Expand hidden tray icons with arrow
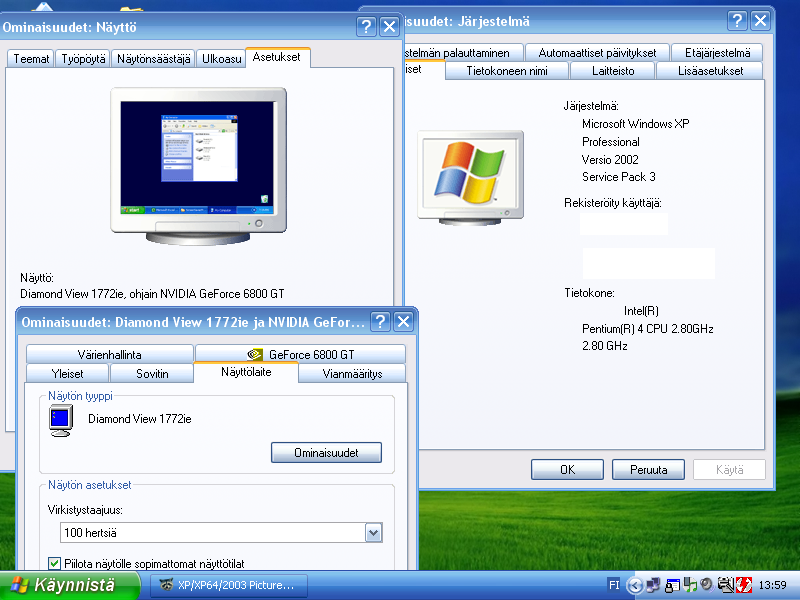Viewport: 800px width, 600px height. coord(635,585)
